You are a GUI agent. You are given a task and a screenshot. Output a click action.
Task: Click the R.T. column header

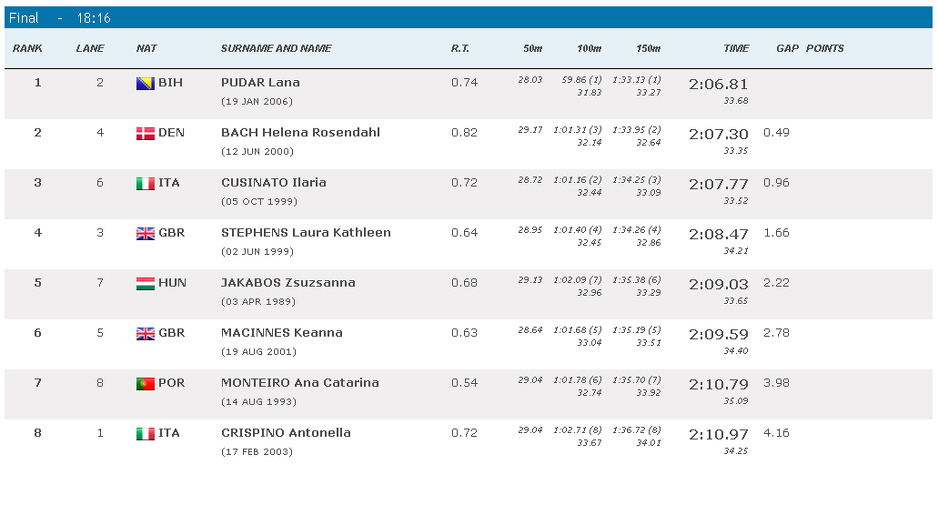[461, 48]
